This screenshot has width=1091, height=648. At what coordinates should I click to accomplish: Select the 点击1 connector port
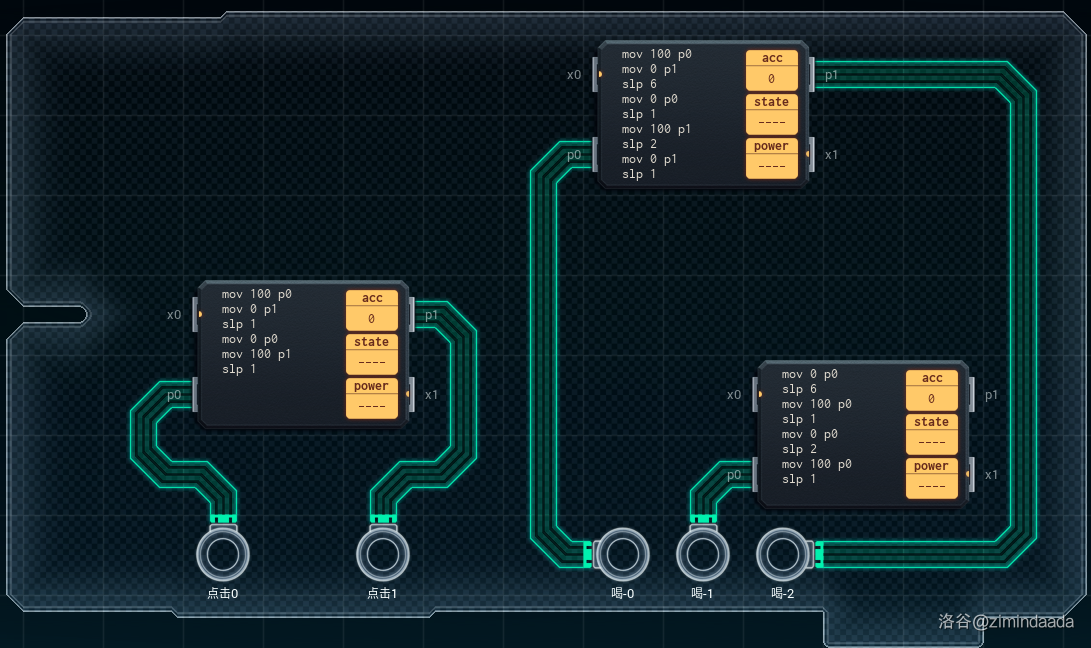pos(382,554)
